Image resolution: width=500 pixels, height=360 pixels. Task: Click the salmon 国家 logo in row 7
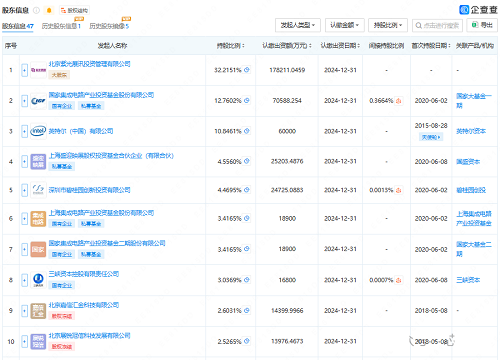(x=38, y=250)
